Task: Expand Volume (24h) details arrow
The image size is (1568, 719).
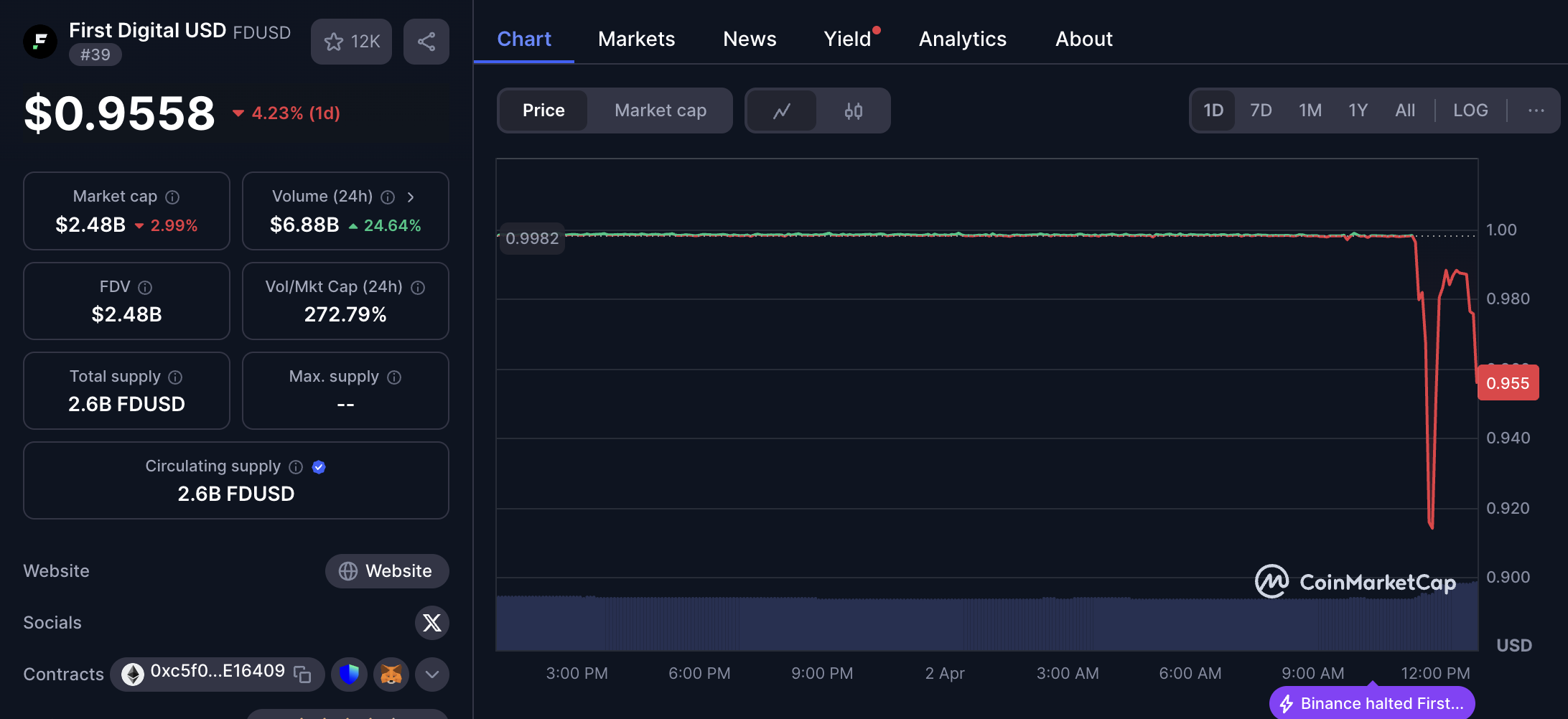Action: coord(411,197)
